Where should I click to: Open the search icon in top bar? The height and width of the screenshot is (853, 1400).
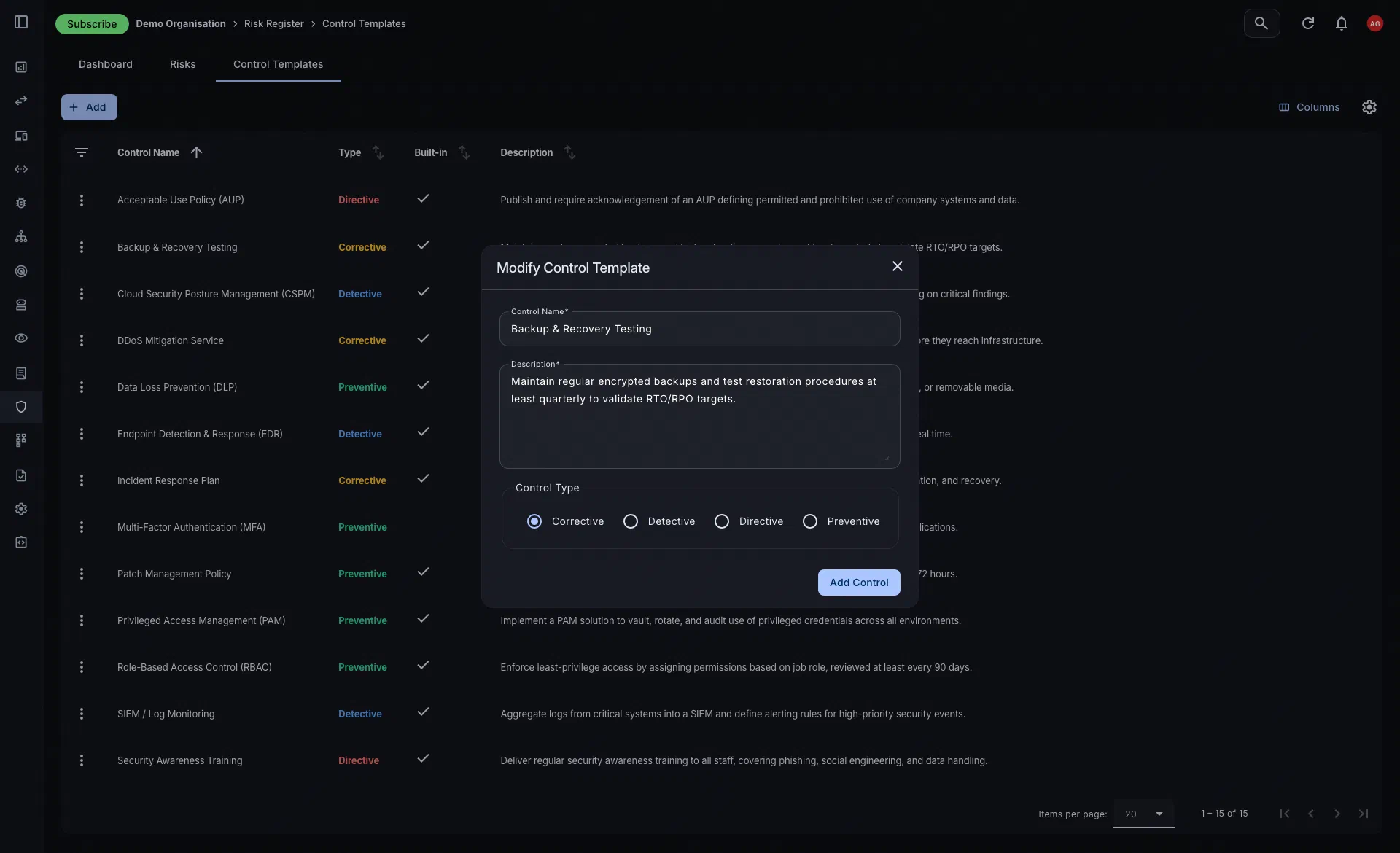[1261, 23]
